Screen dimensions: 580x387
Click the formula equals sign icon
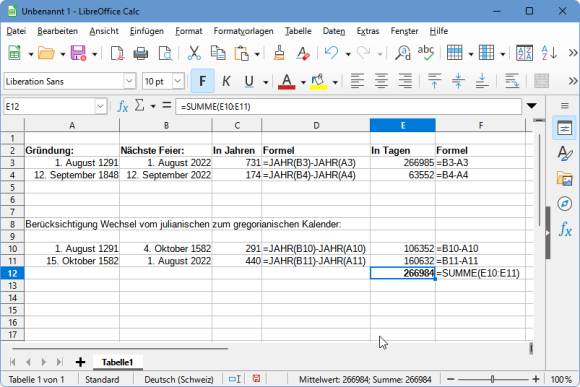coord(167,106)
